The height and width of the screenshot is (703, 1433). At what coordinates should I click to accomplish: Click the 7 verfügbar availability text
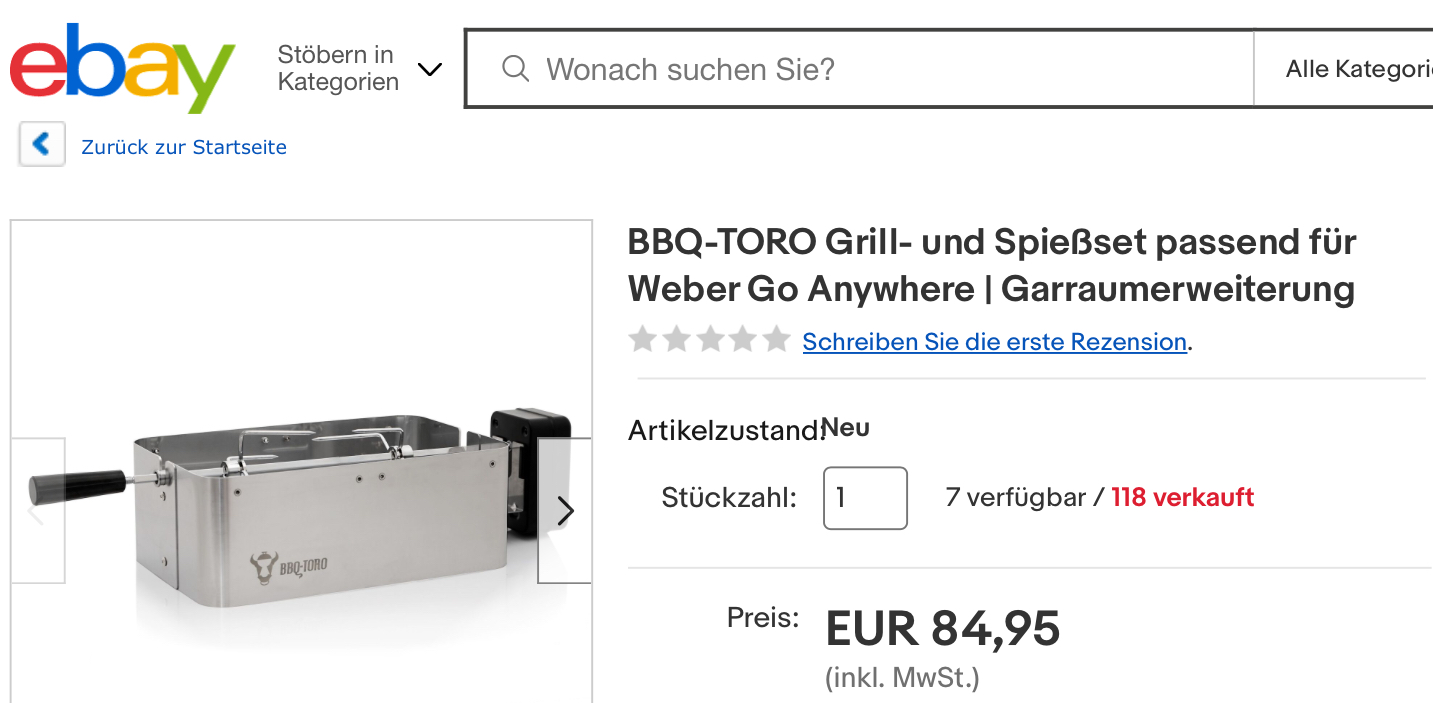click(1016, 497)
